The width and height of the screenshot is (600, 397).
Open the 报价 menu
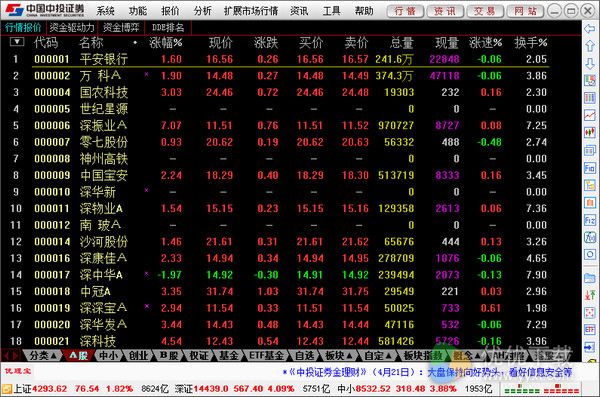coord(170,11)
